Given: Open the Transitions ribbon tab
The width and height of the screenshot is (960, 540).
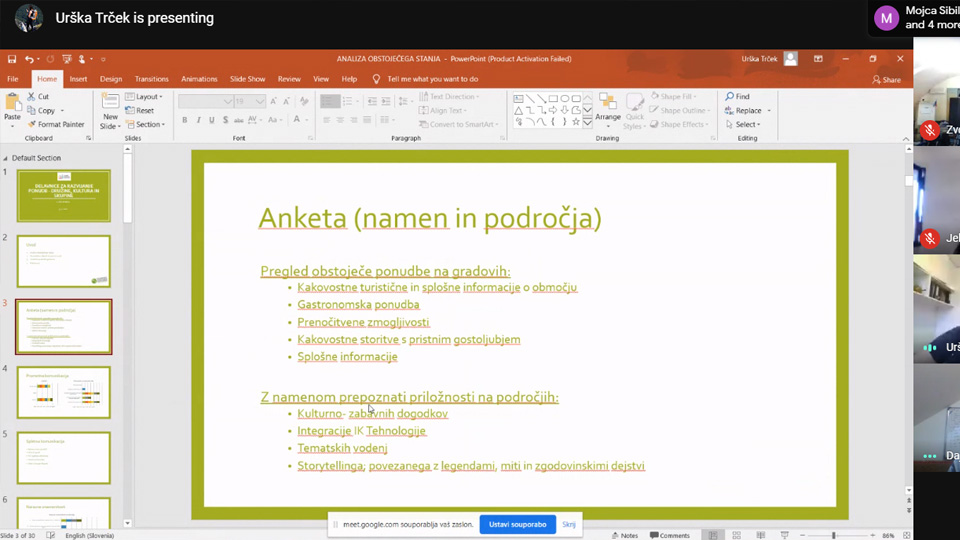Looking at the screenshot, I should pyautogui.click(x=152, y=79).
